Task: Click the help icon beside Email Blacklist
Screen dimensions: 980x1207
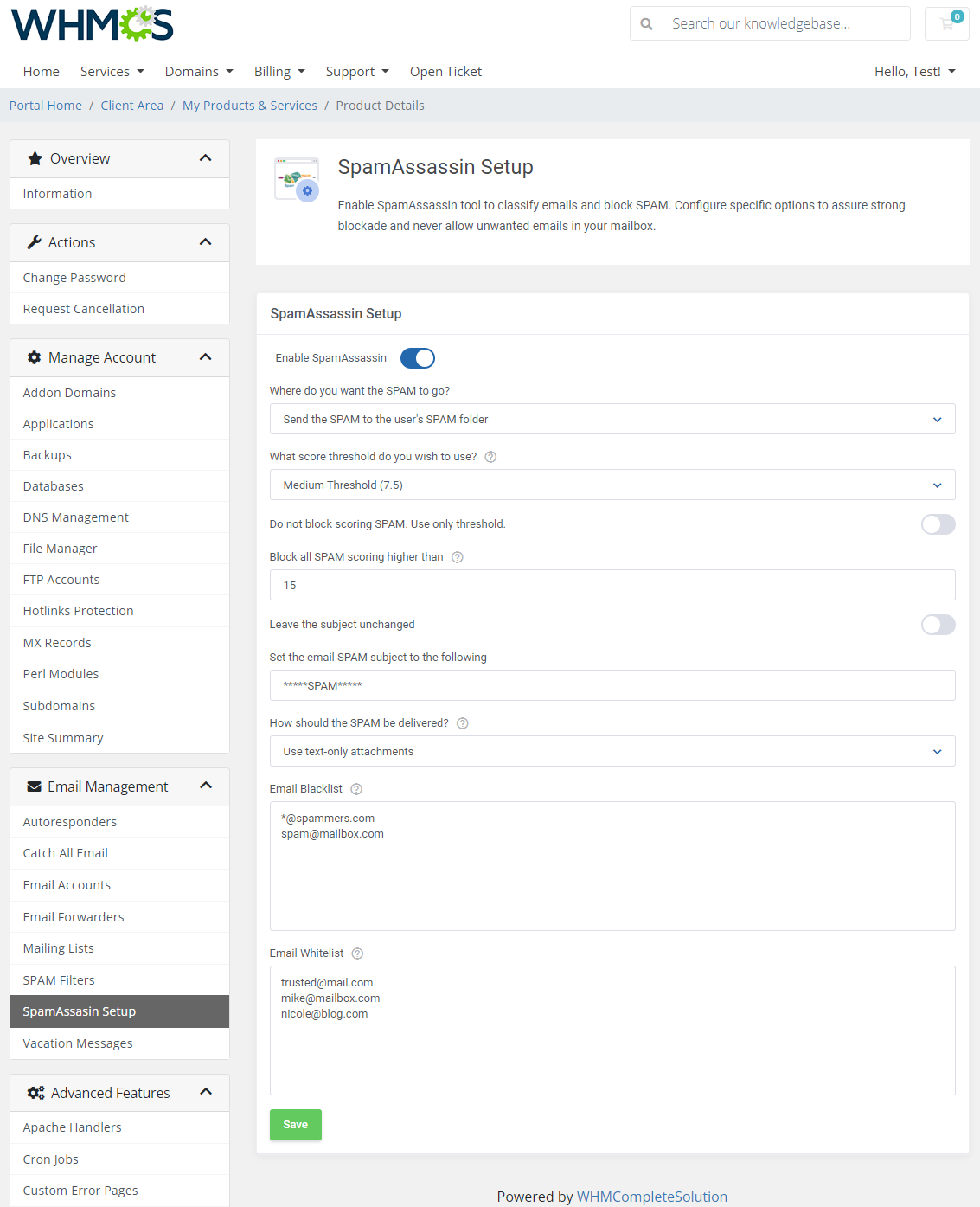Action: (x=355, y=788)
